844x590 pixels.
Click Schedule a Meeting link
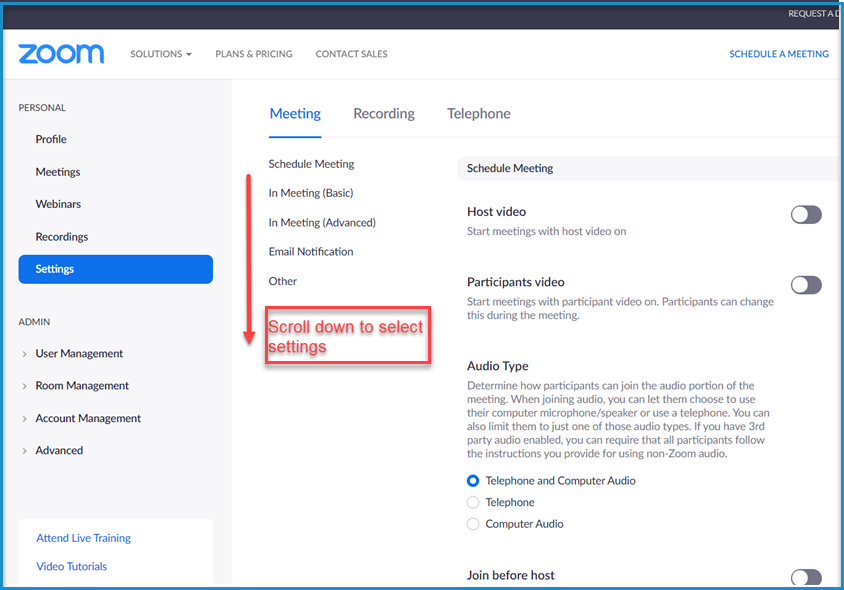[x=779, y=54]
